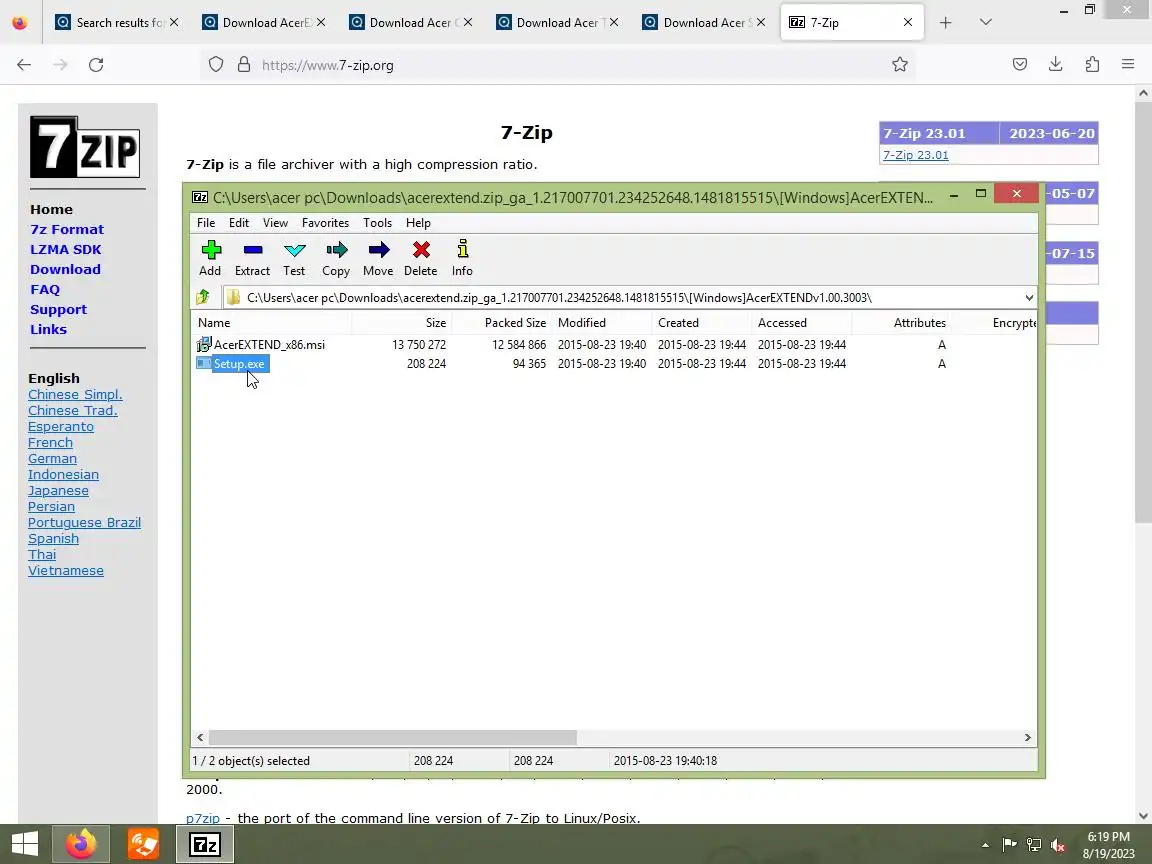Click the Add toolbar icon in 7-Zip
Screen dimensions: 1152x864
[210, 258]
